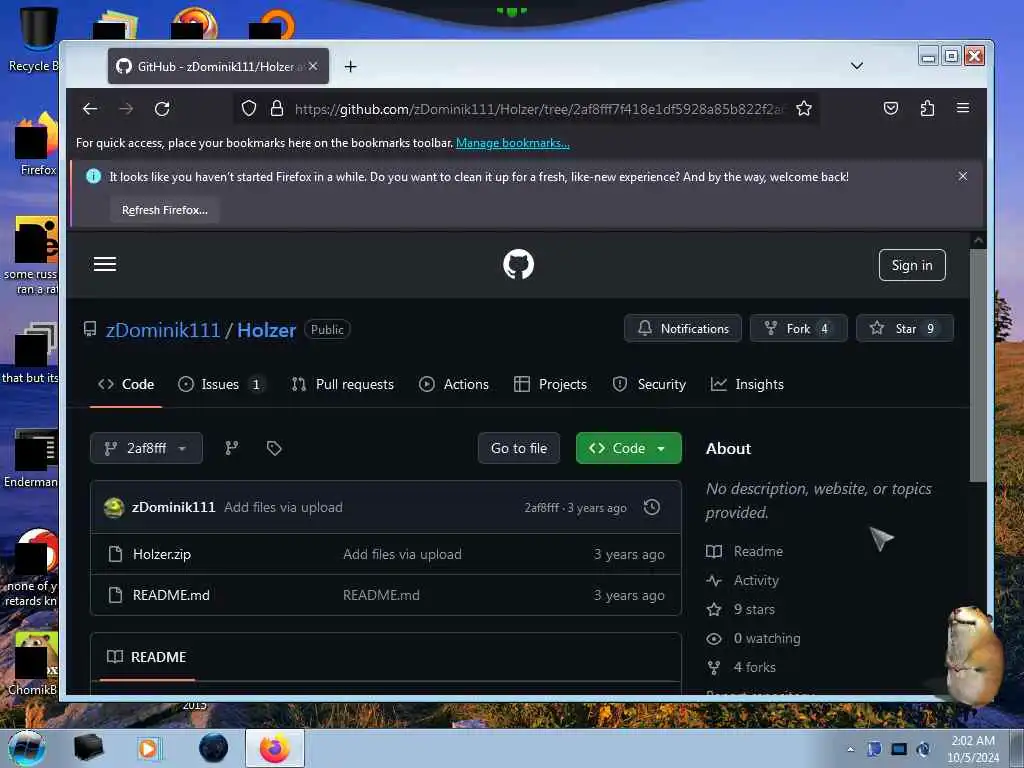Open the Firefox application menu
1024x768 pixels.
tap(963, 108)
